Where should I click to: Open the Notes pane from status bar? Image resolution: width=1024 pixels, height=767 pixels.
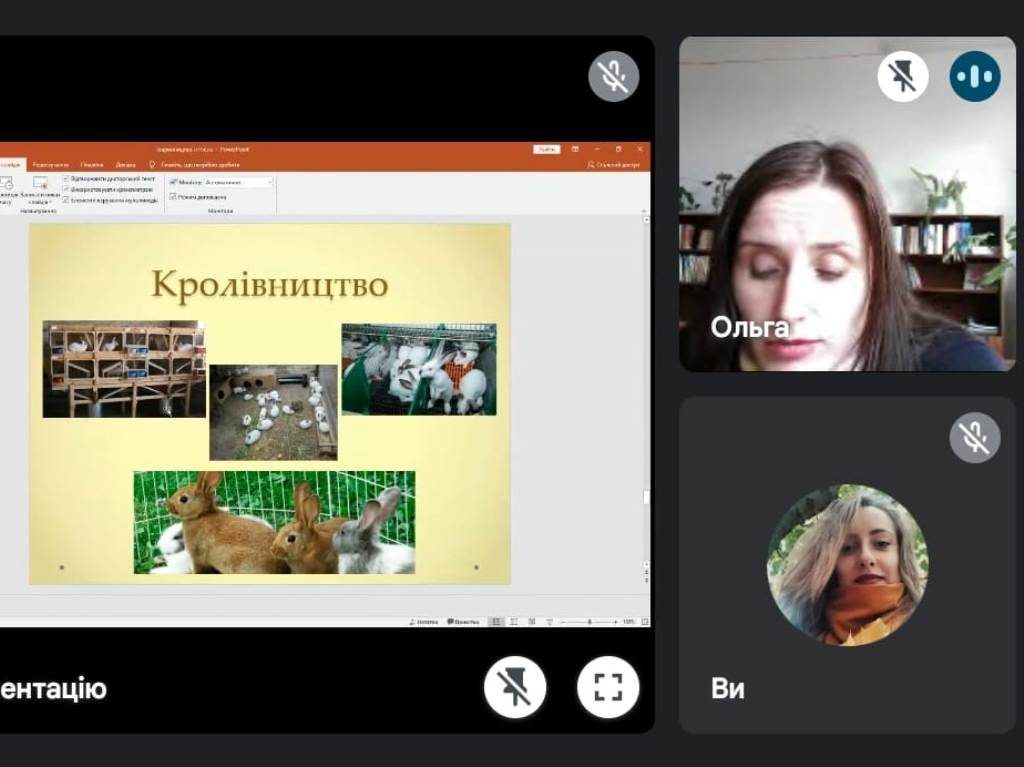coord(424,621)
